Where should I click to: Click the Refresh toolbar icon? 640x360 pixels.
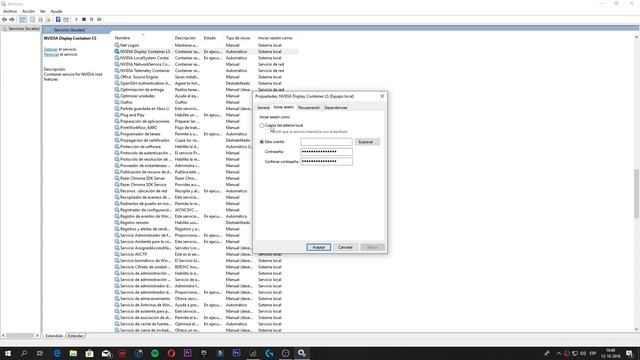click(x=40, y=20)
